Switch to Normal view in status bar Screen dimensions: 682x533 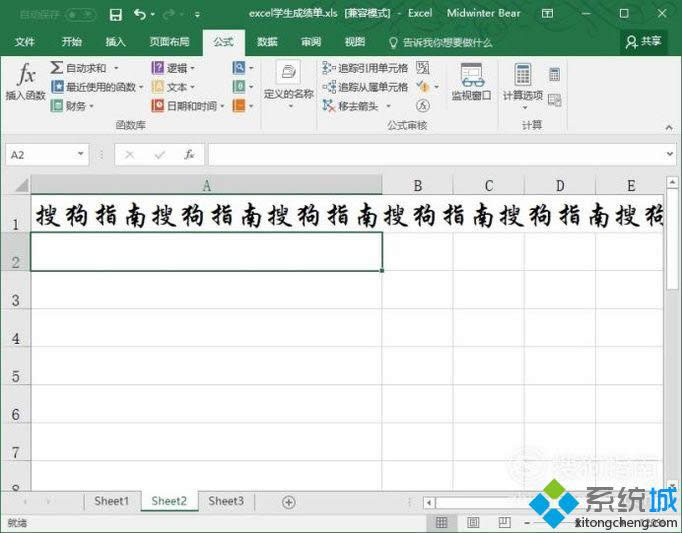tap(441, 522)
